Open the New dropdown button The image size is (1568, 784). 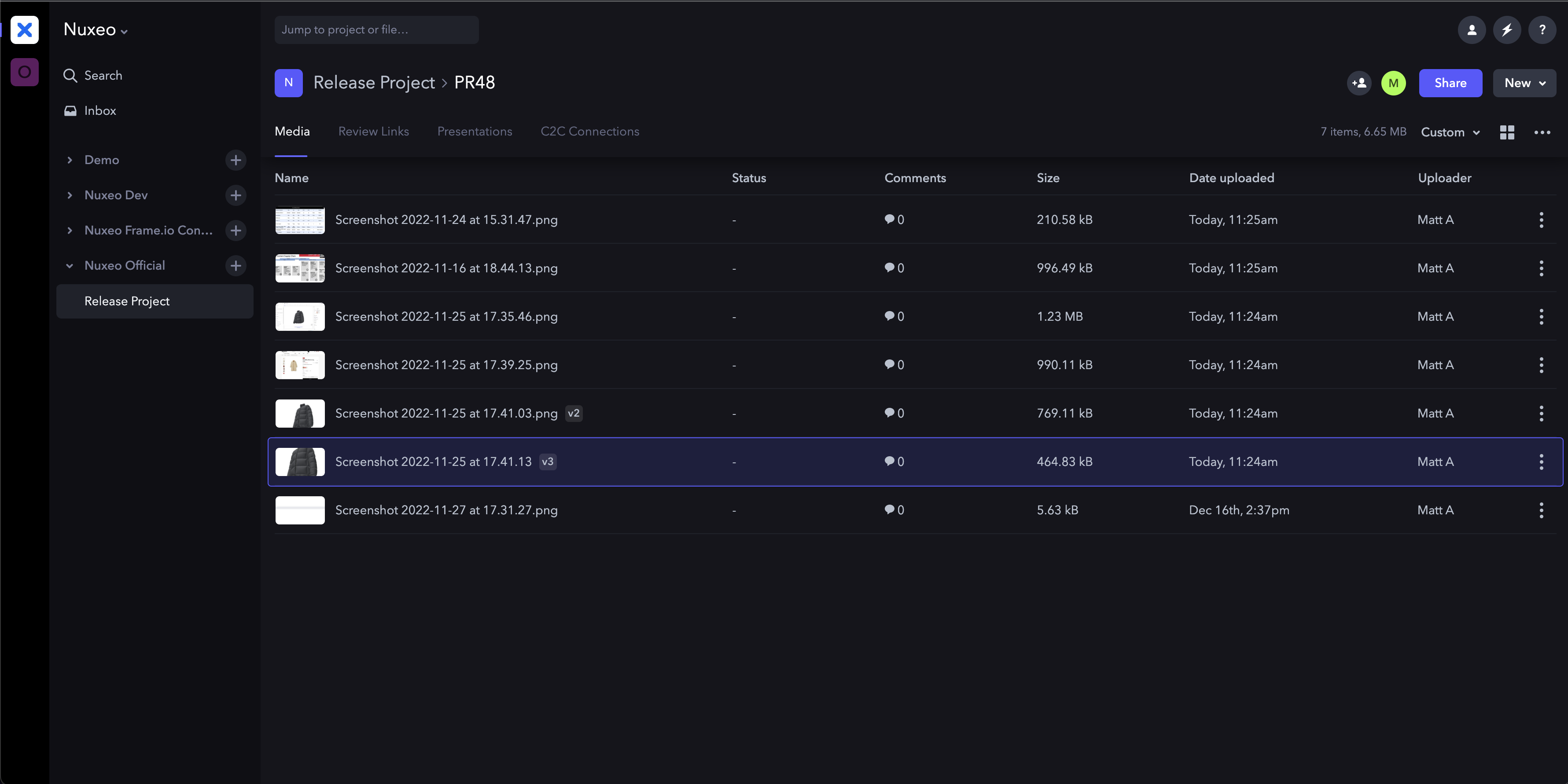point(1524,83)
